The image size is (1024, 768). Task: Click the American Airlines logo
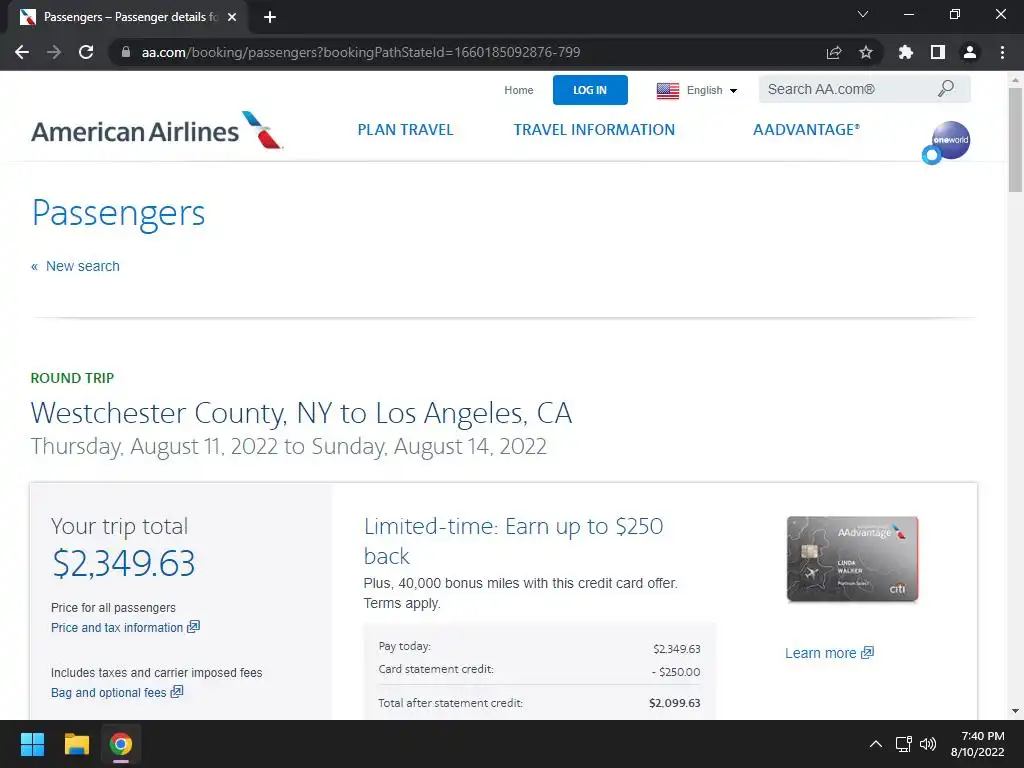(157, 131)
